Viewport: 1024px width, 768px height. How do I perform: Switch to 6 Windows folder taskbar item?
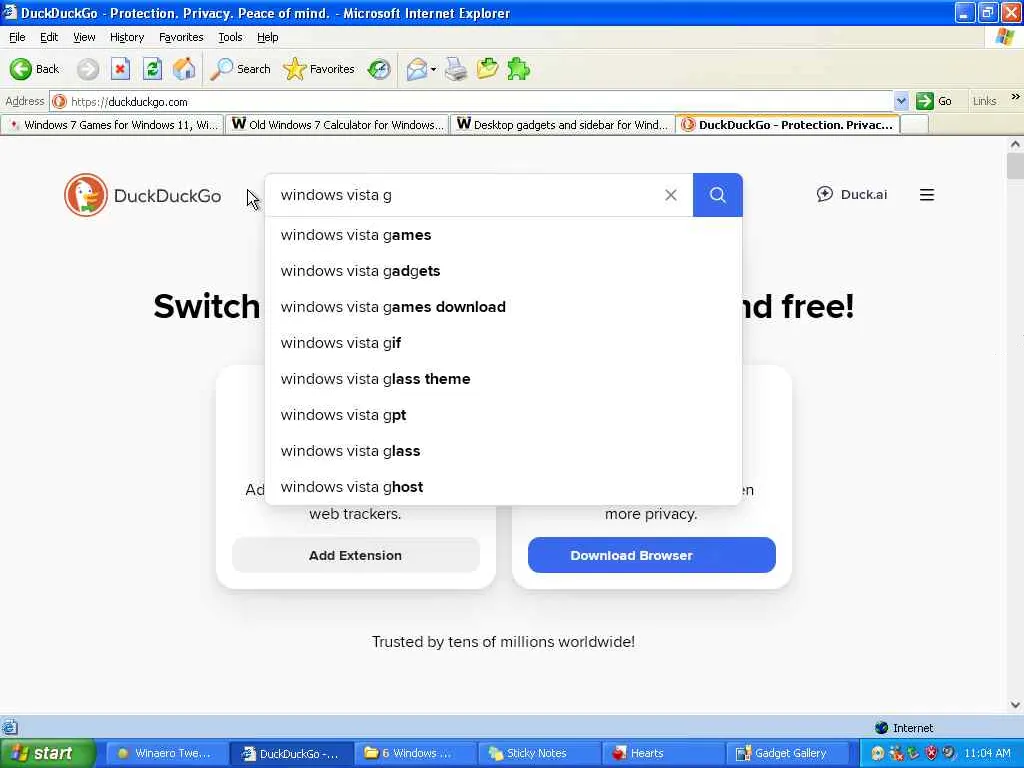coord(416,753)
